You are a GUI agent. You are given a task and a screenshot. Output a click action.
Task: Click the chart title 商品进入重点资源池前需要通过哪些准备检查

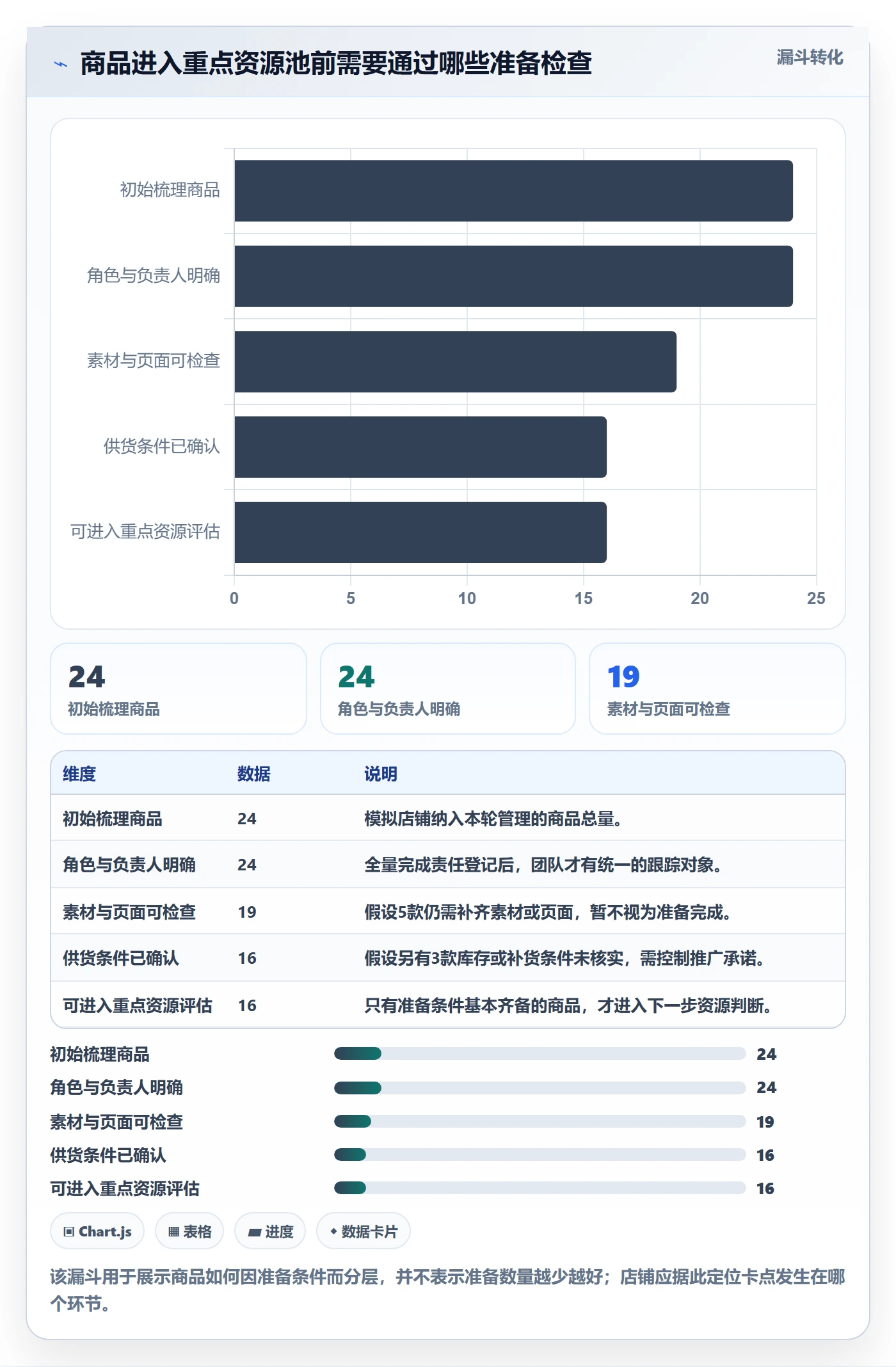coord(336,63)
